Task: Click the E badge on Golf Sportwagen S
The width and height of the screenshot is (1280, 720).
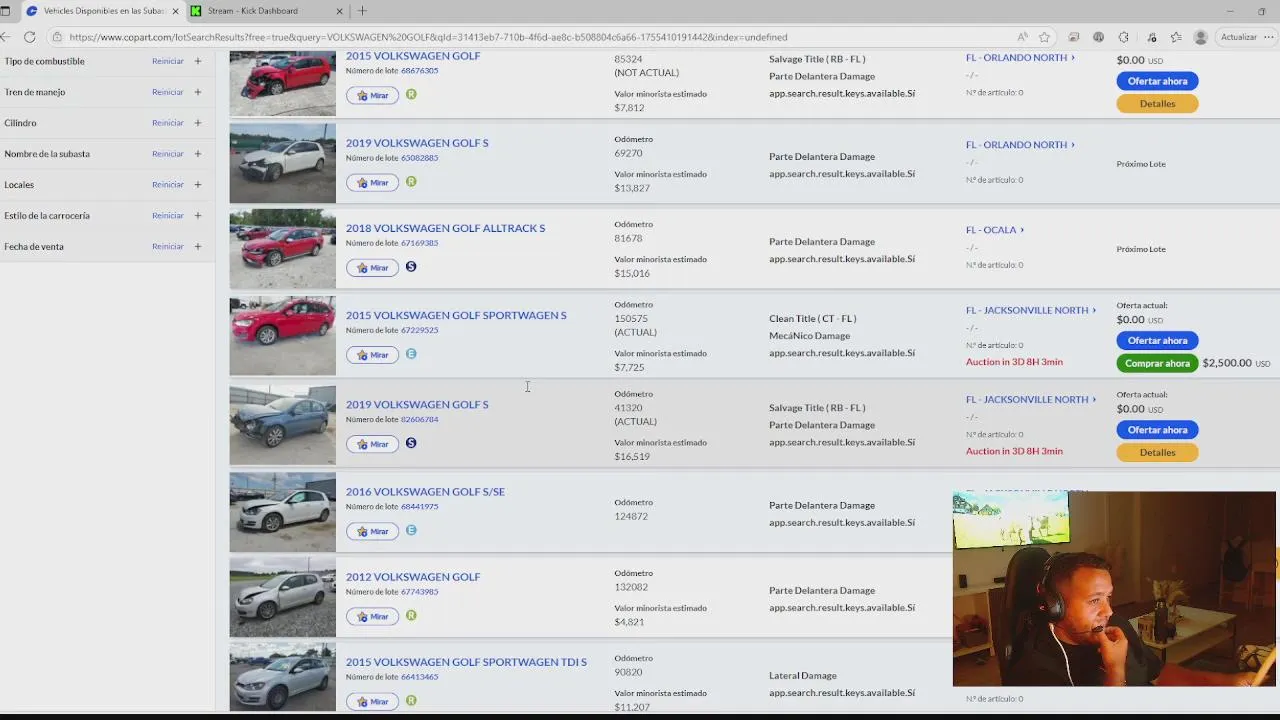Action: pyautogui.click(x=411, y=354)
